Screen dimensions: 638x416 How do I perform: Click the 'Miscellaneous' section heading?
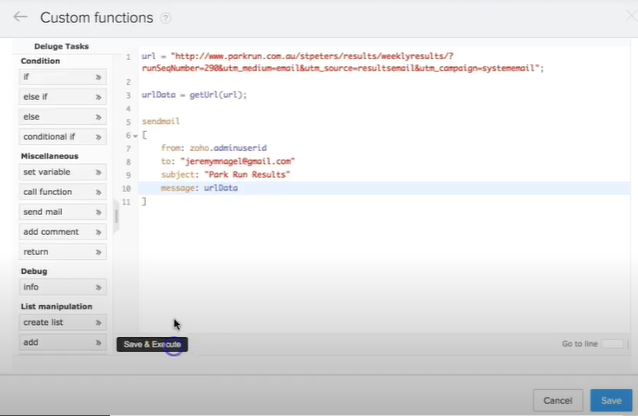tap(50, 156)
